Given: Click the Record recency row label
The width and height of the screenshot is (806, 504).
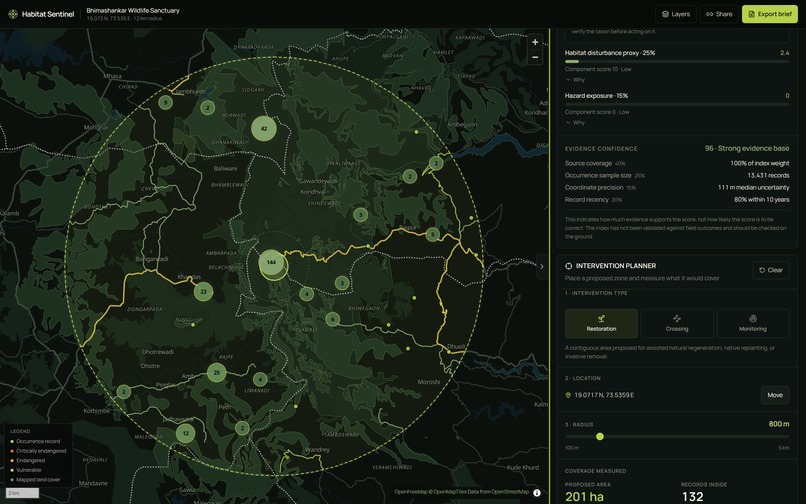Looking at the screenshot, I should tap(587, 200).
